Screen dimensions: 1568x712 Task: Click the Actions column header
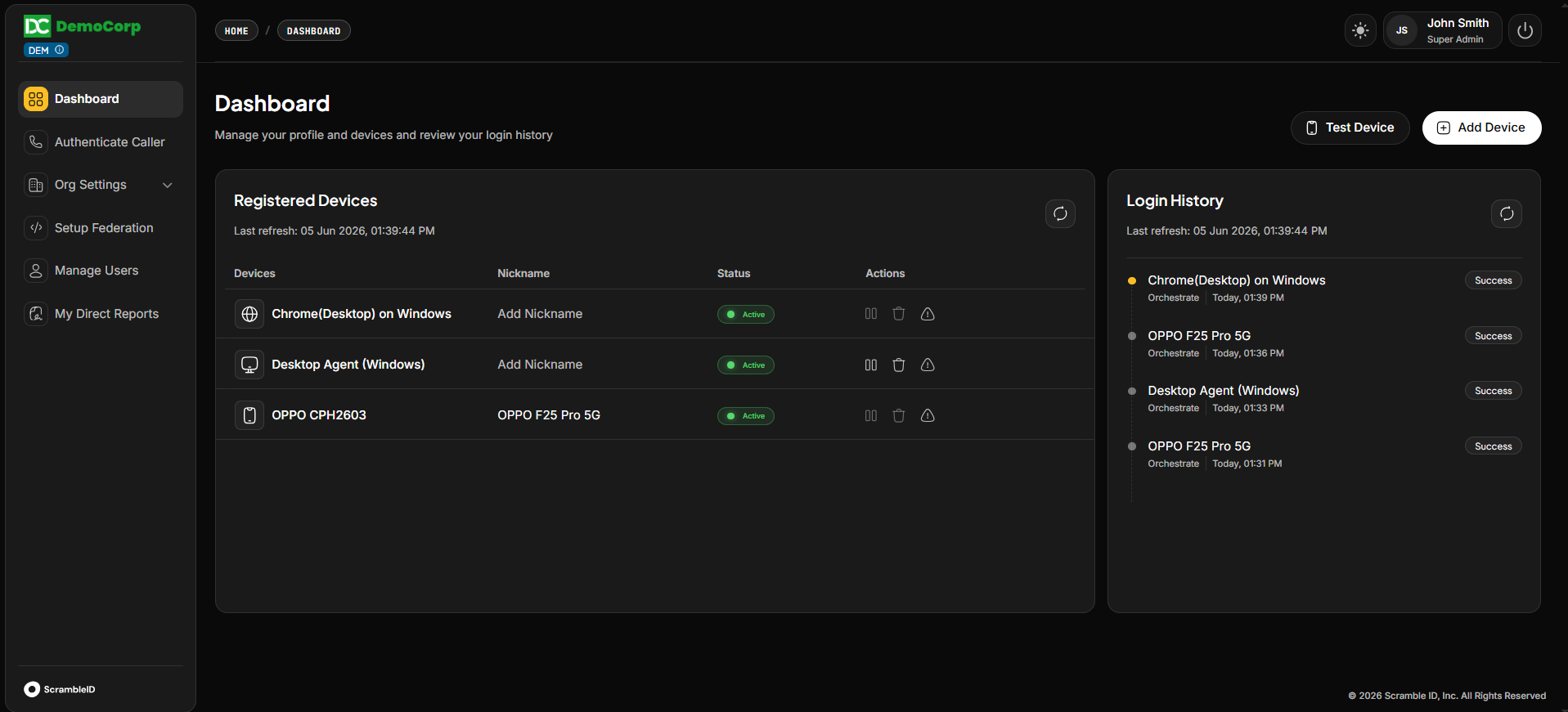(x=885, y=273)
